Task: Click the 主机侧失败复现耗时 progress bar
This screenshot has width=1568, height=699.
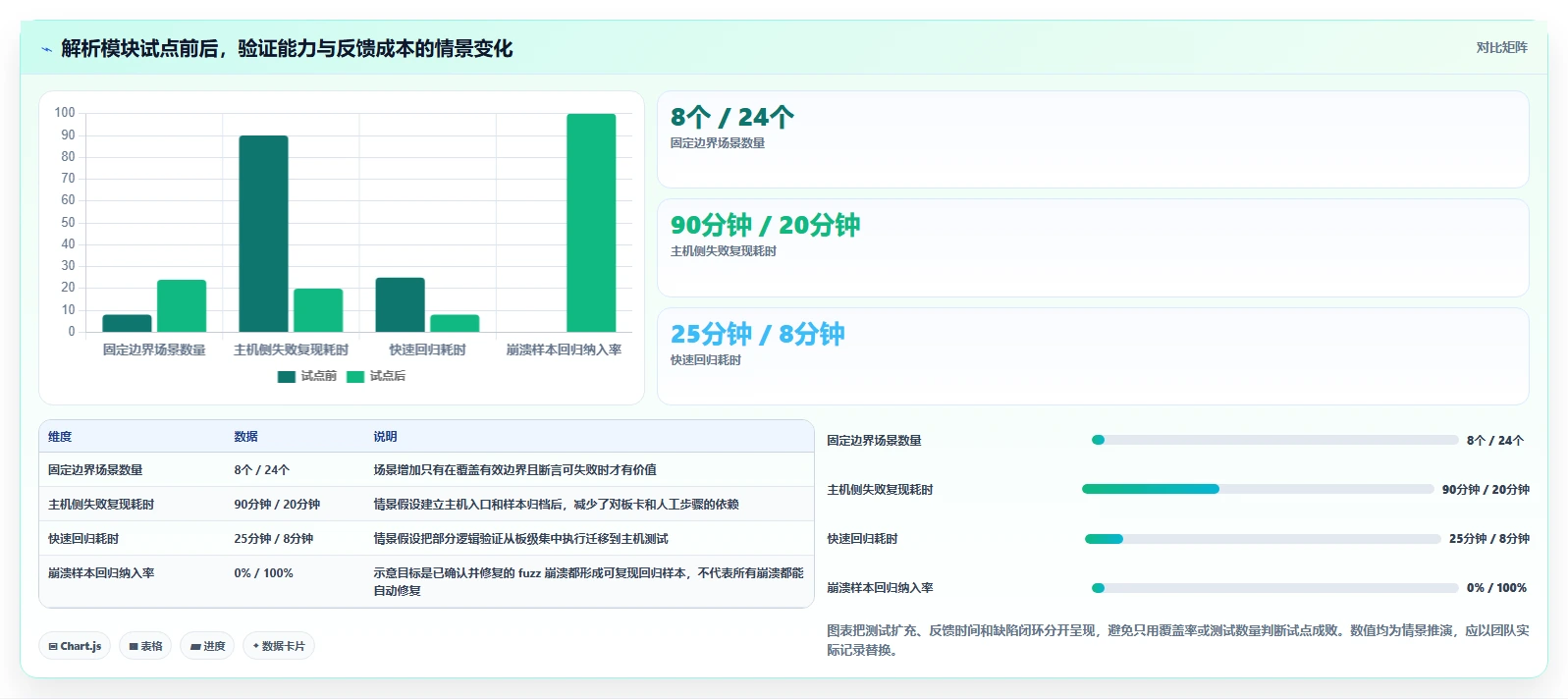Action: [1258, 489]
